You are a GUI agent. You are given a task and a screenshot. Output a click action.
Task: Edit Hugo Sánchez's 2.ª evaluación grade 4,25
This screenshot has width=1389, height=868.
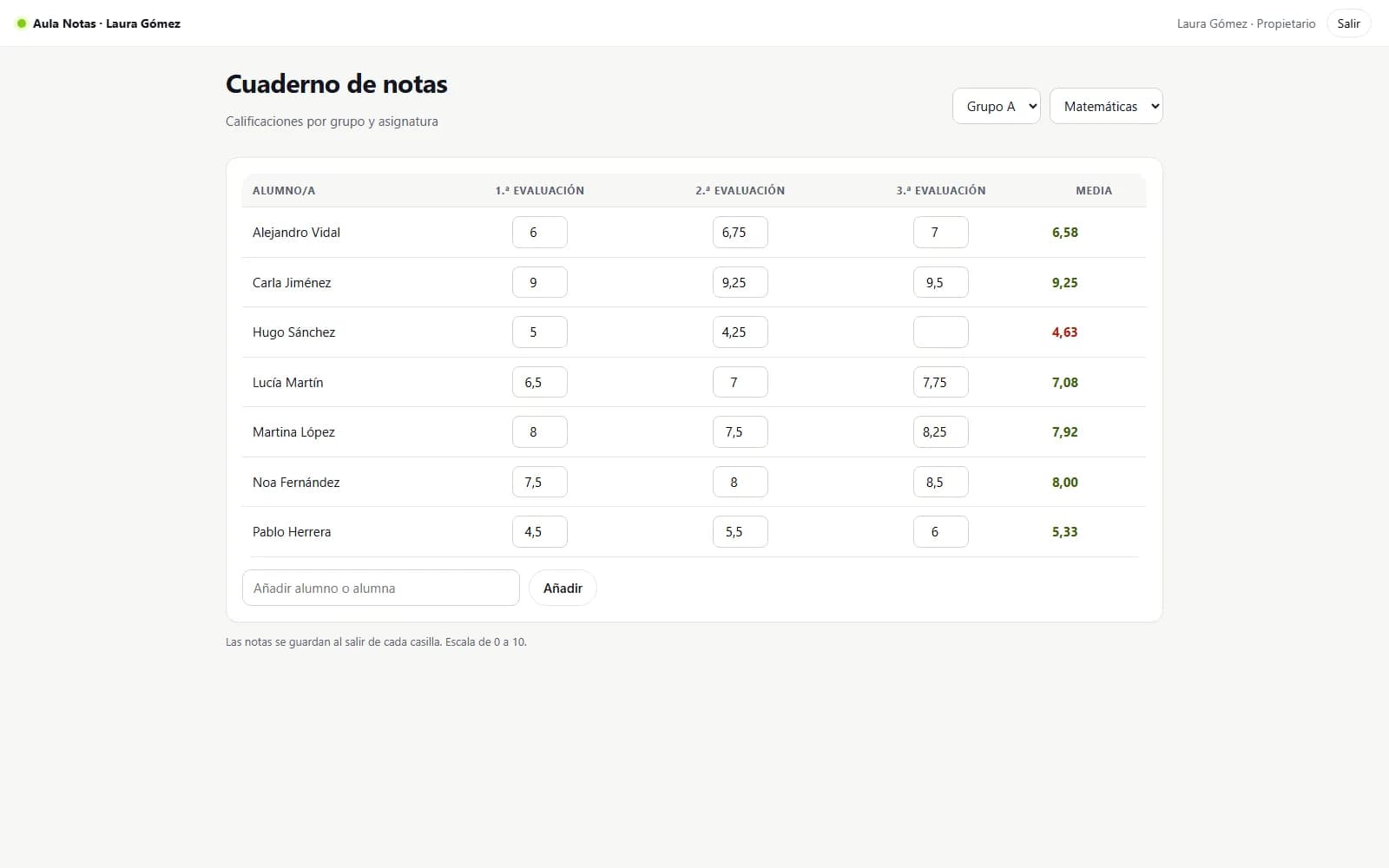pyautogui.click(x=740, y=332)
